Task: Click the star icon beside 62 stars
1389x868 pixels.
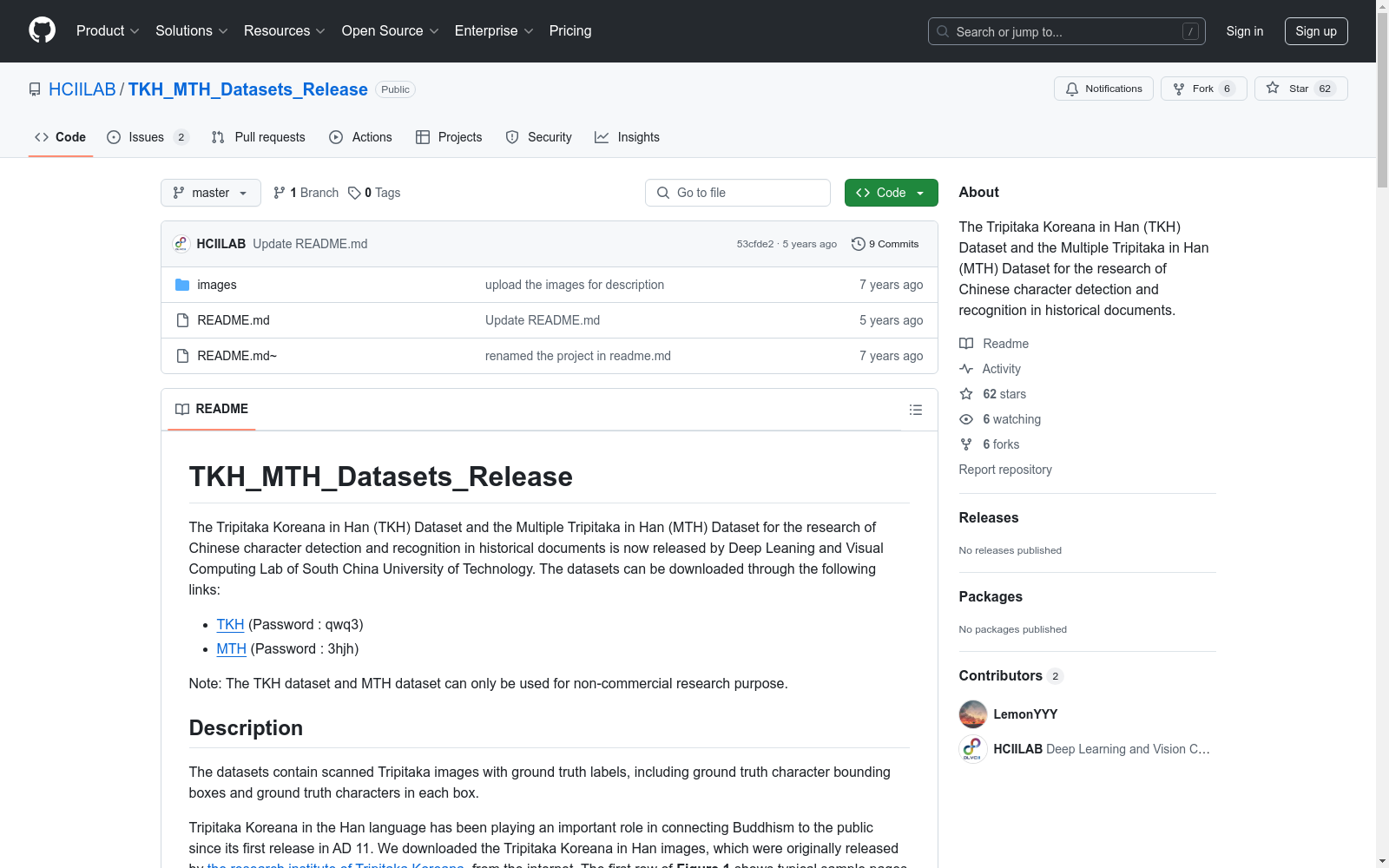Action: [x=966, y=394]
